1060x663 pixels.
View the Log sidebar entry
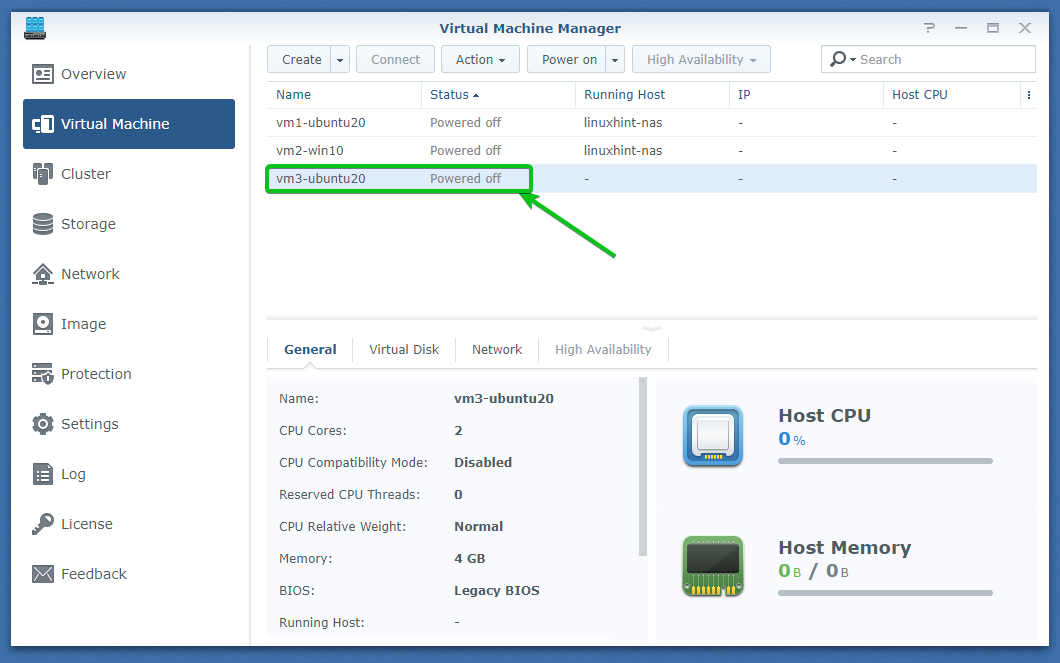coord(73,474)
